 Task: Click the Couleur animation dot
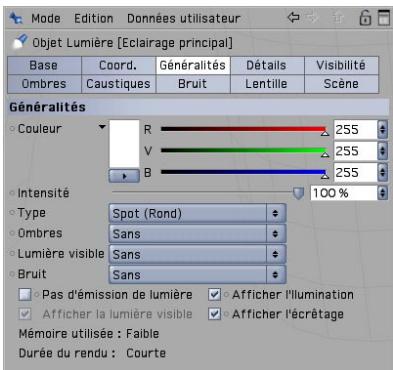coord(13,129)
